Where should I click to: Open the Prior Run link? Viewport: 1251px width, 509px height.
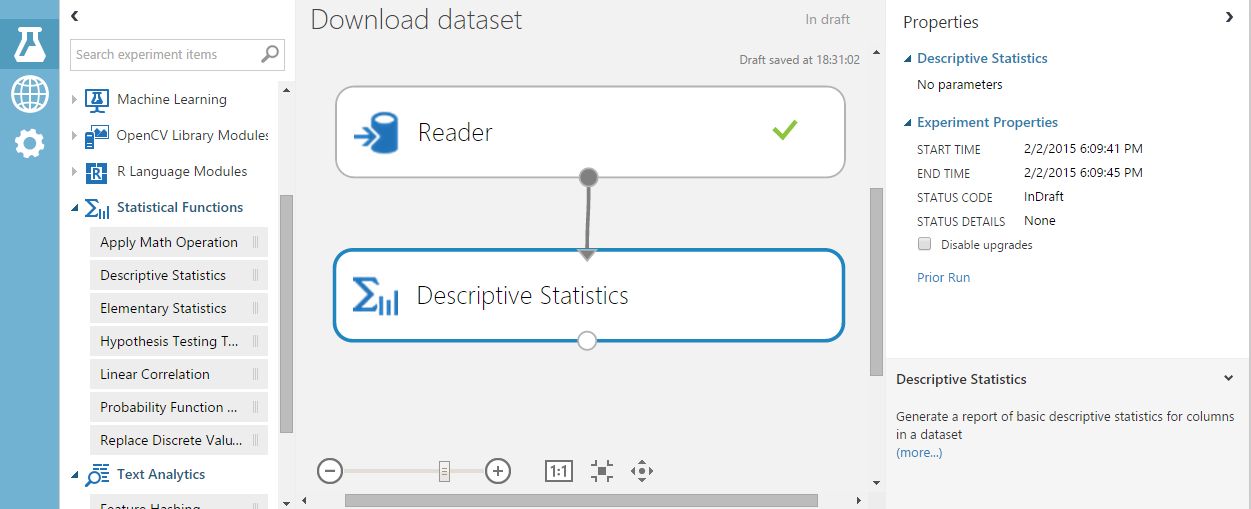(943, 277)
